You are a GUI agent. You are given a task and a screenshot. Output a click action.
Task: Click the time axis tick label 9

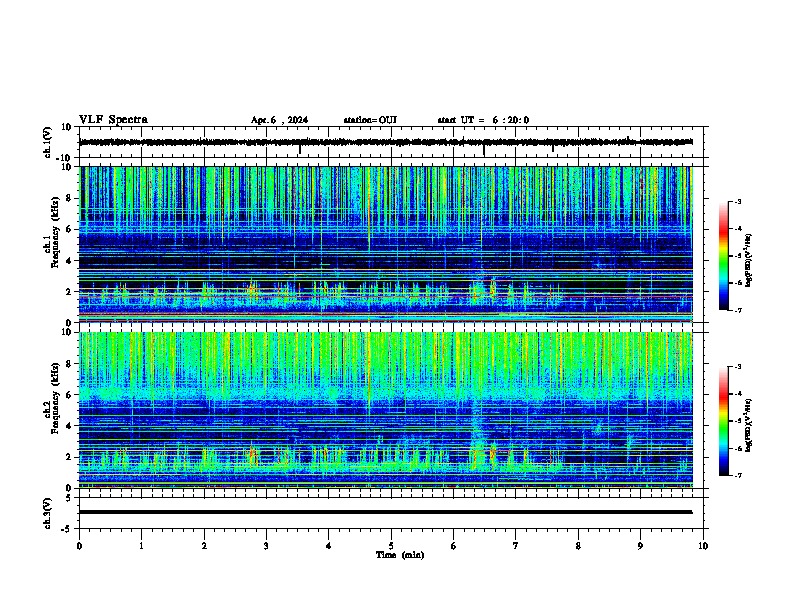point(640,546)
